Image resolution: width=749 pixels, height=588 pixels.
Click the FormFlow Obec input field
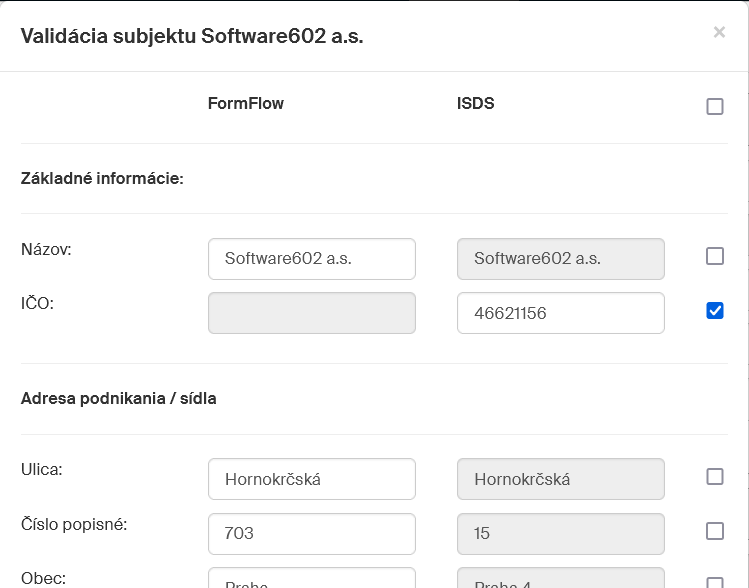click(312, 579)
